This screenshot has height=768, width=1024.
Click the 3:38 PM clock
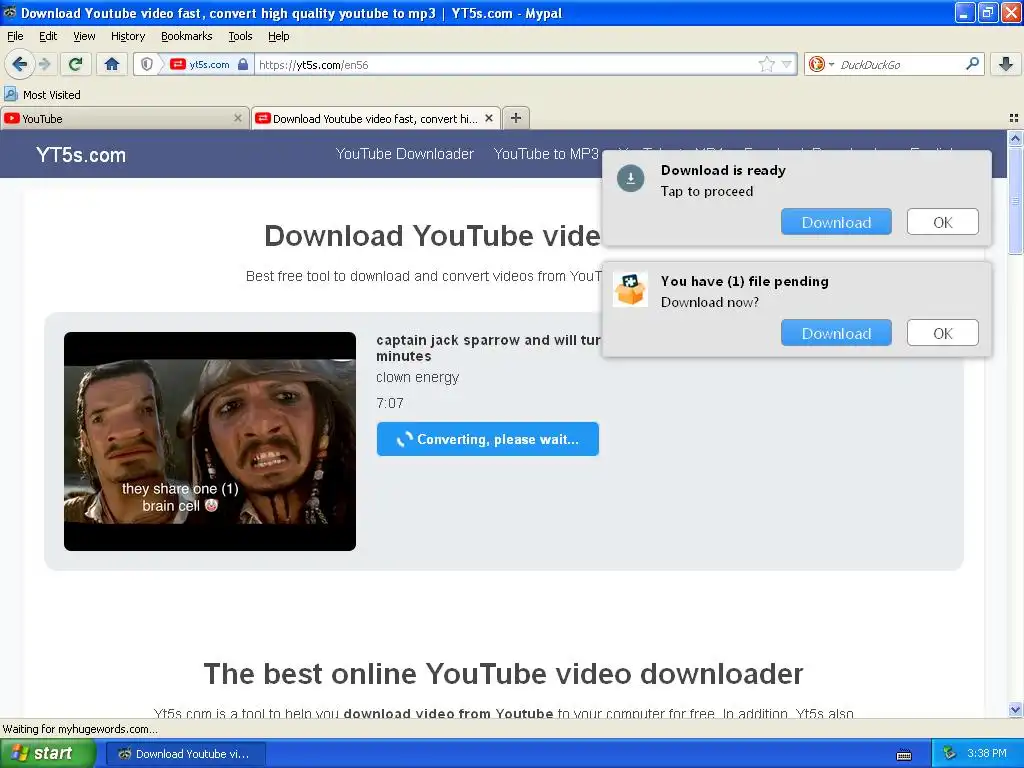coord(987,754)
